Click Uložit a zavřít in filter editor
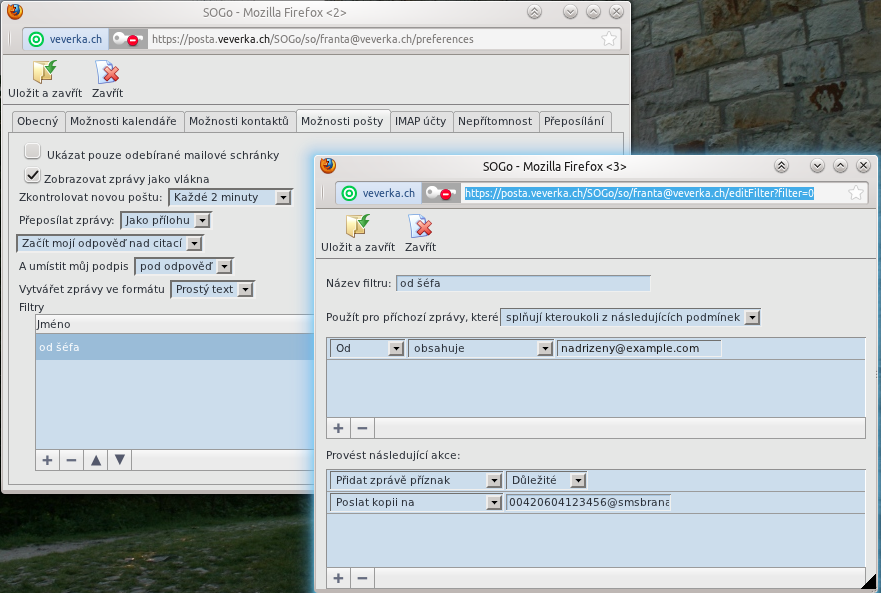The image size is (881, 593). [357, 227]
